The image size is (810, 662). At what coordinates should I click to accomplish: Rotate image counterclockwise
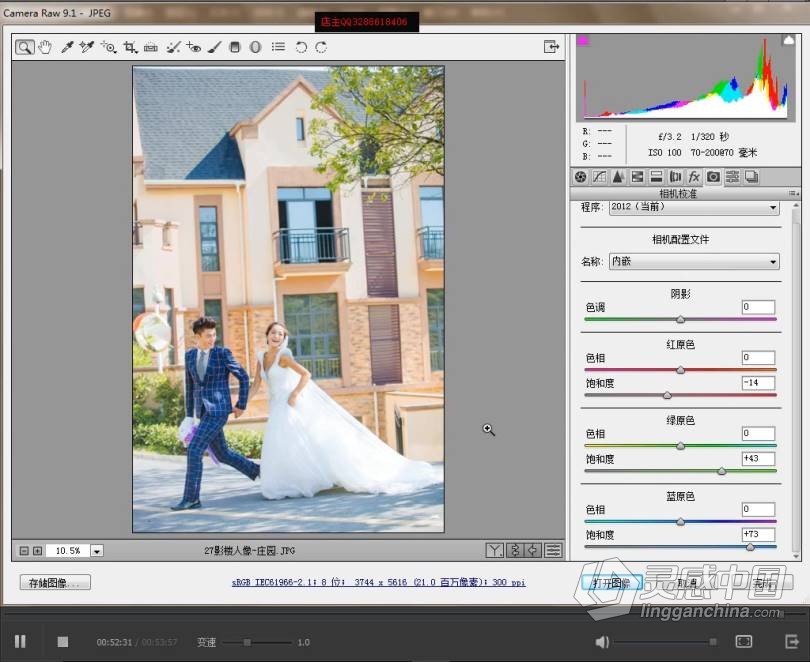(301, 47)
